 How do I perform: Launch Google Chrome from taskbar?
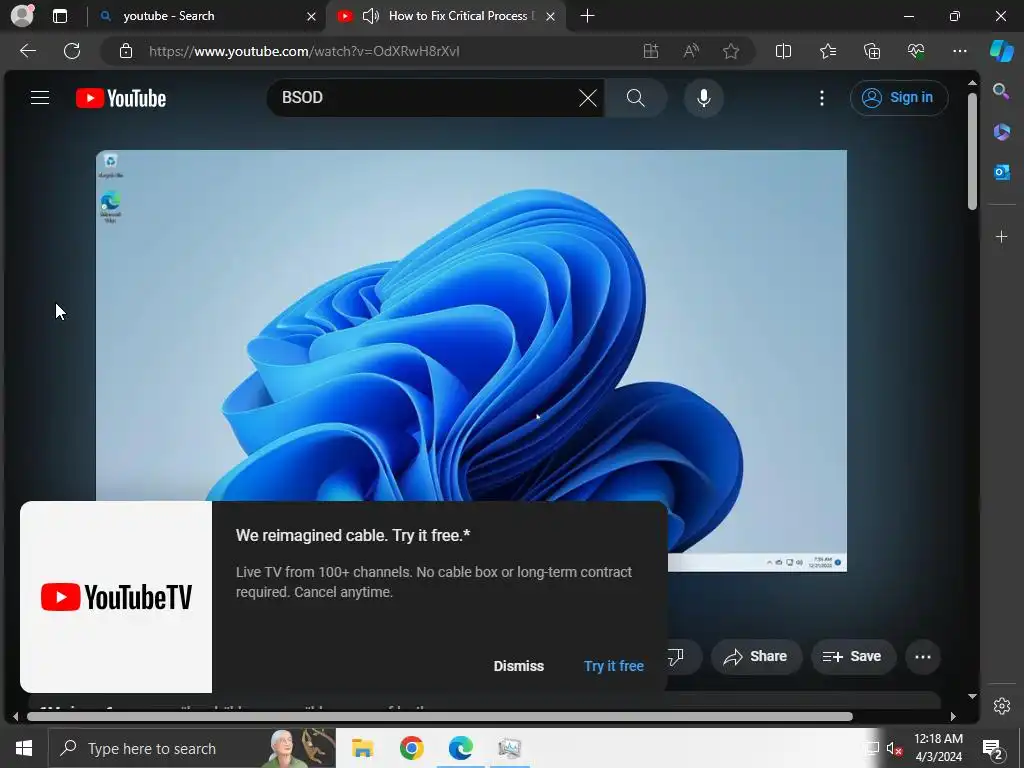[x=411, y=748]
